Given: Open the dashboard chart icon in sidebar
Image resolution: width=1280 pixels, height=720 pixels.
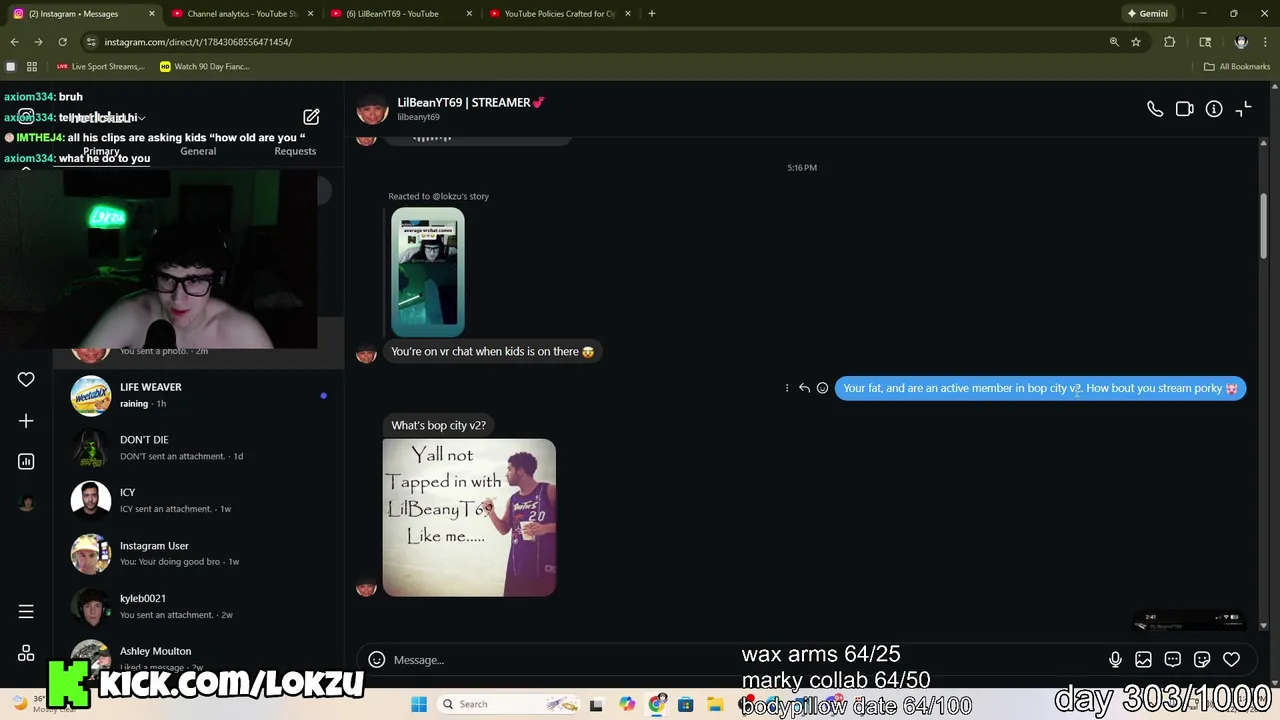Looking at the screenshot, I should click(26, 461).
